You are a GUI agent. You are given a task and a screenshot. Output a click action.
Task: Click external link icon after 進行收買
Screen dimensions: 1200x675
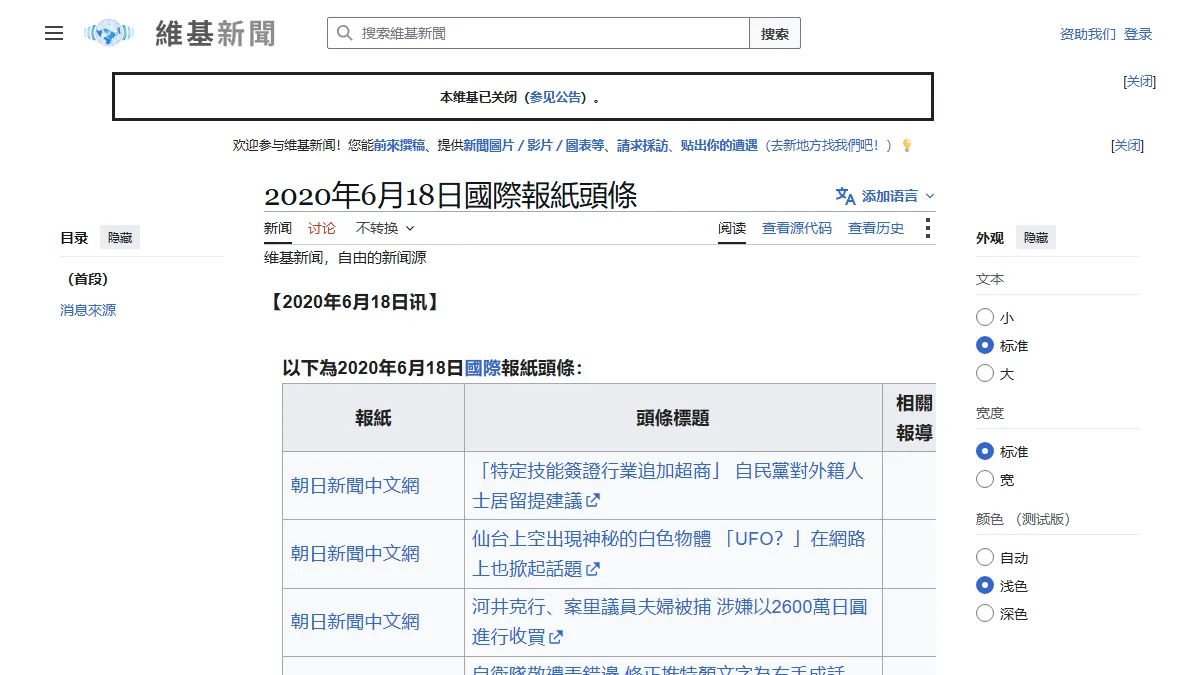(556, 636)
